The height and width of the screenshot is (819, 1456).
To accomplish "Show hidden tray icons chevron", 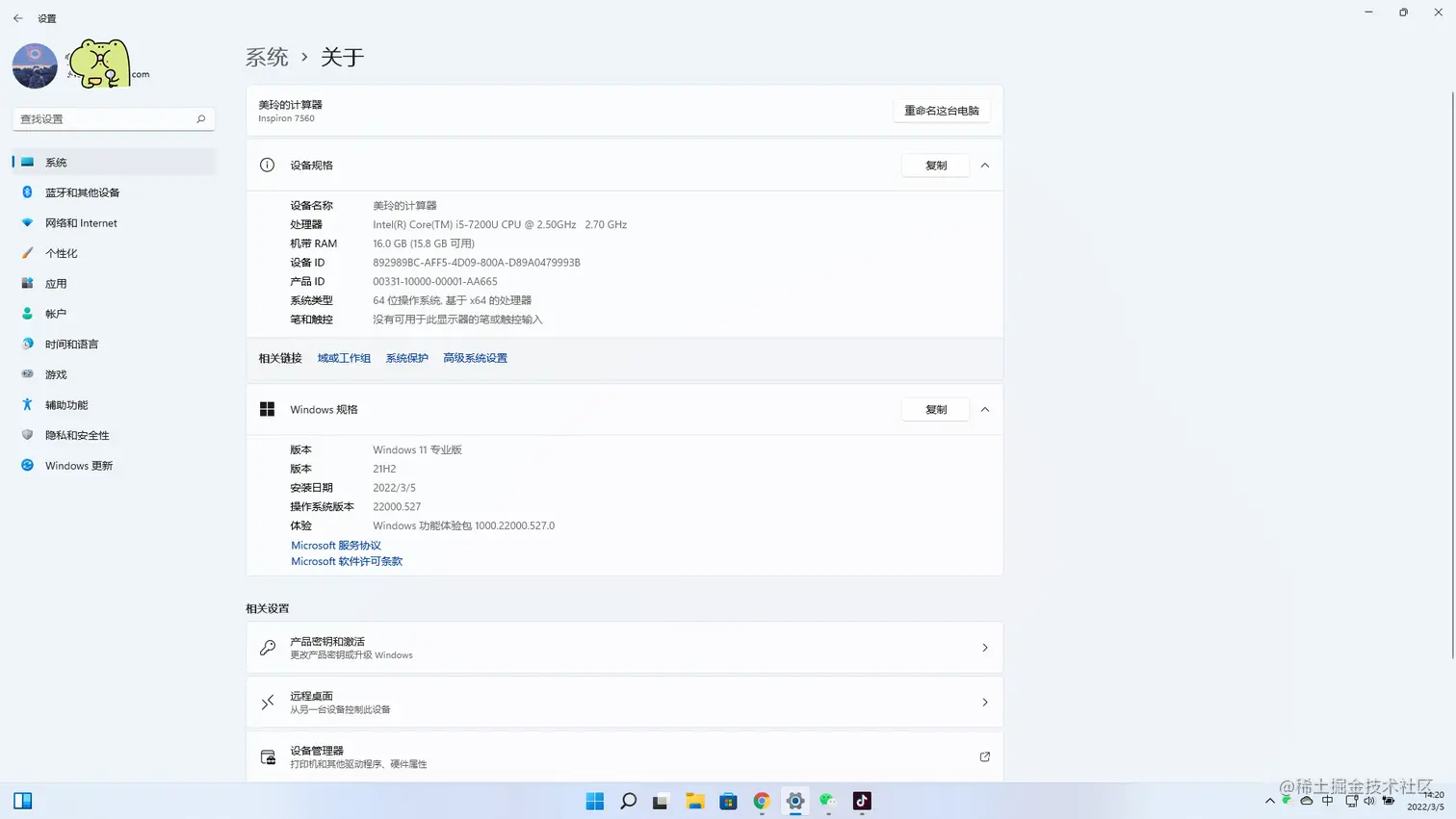I will (x=1270, y=801).
